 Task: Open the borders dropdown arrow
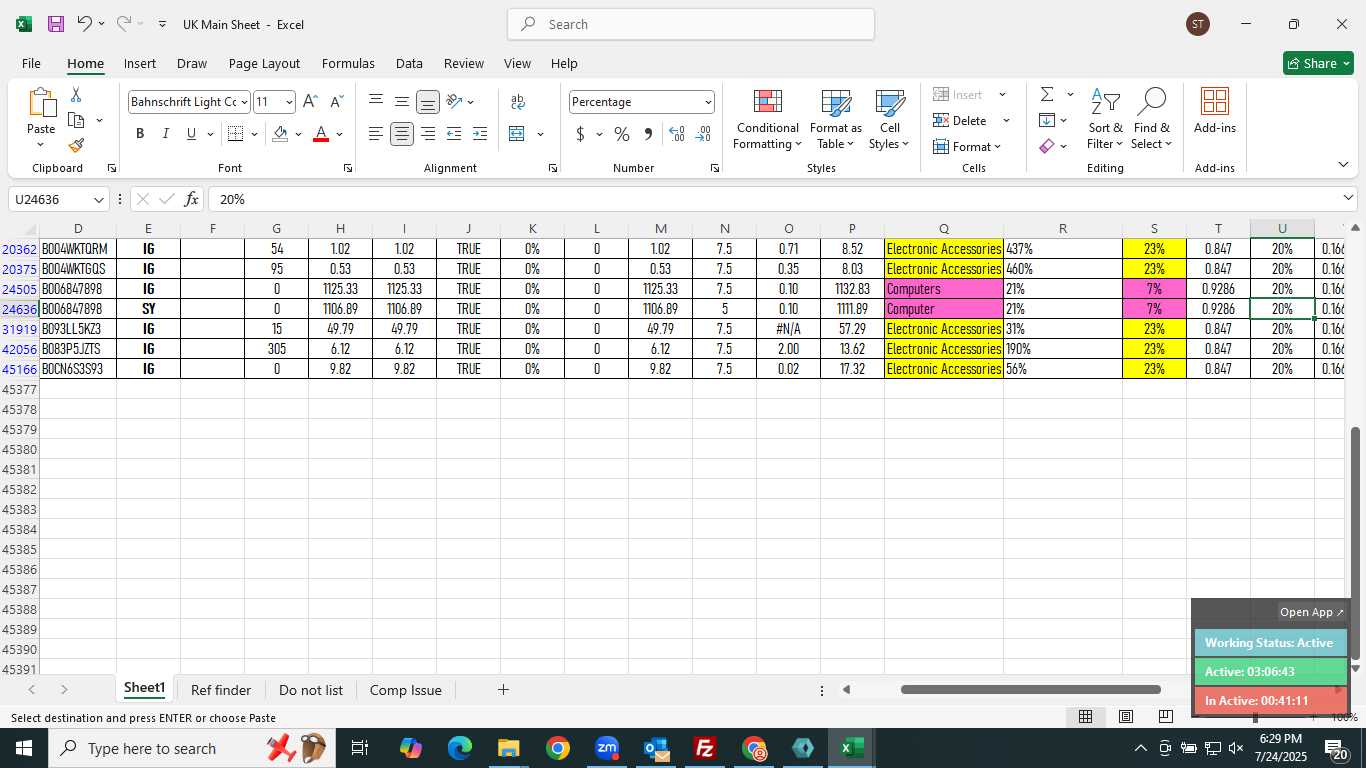click(254, 134)
